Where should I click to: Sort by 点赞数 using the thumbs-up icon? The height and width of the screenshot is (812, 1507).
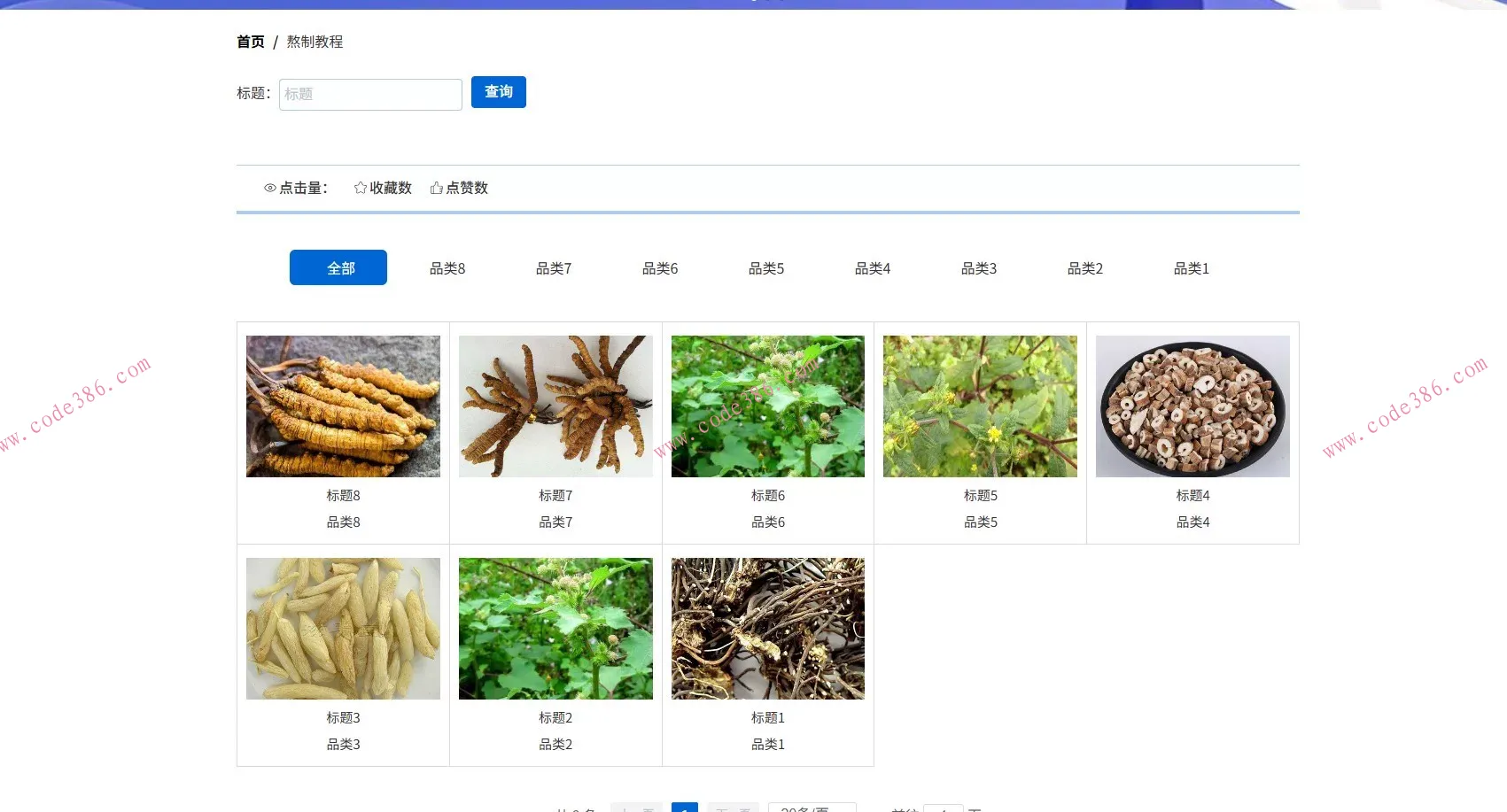pyautogui.click(x=459, y=188)
